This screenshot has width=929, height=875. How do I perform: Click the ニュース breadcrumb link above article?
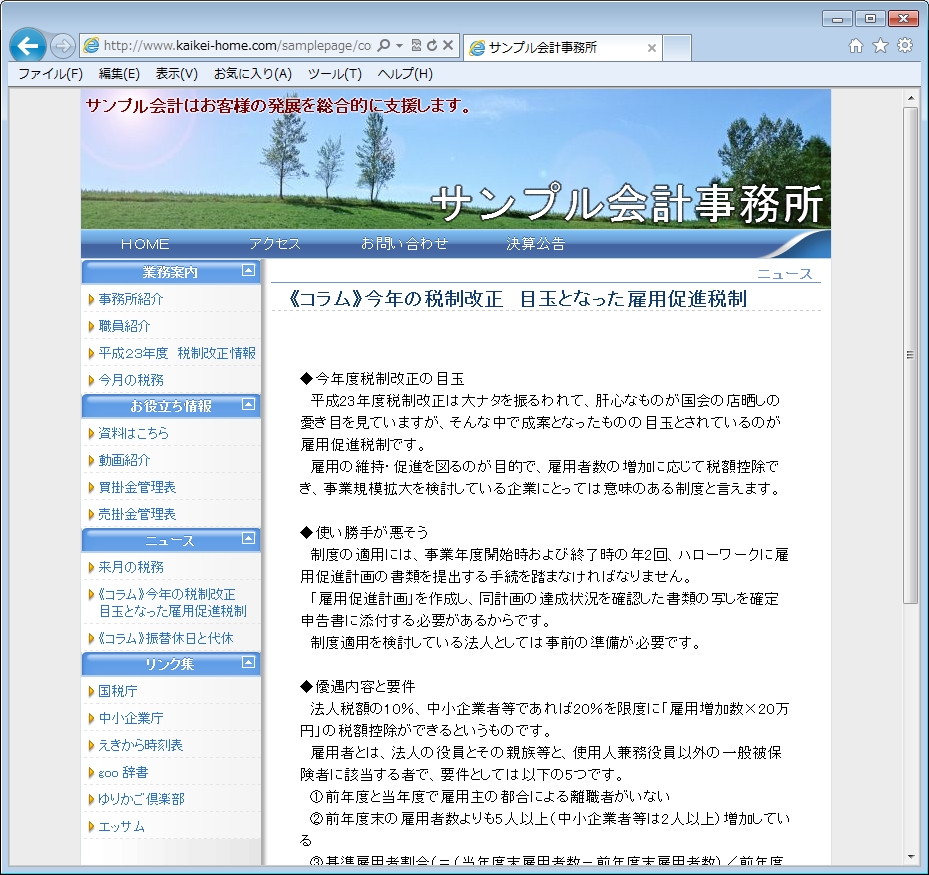784,274
